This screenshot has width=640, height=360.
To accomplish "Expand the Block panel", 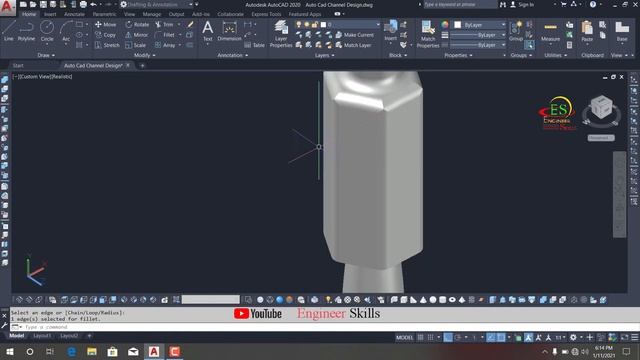I will [x=398, y=55].
